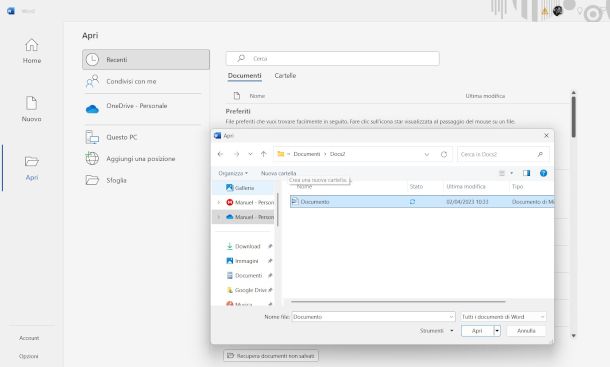Open Tutti i documenti di Word filter
The height and width of the screenshot is (367, 610).
[x=503, y=317]
